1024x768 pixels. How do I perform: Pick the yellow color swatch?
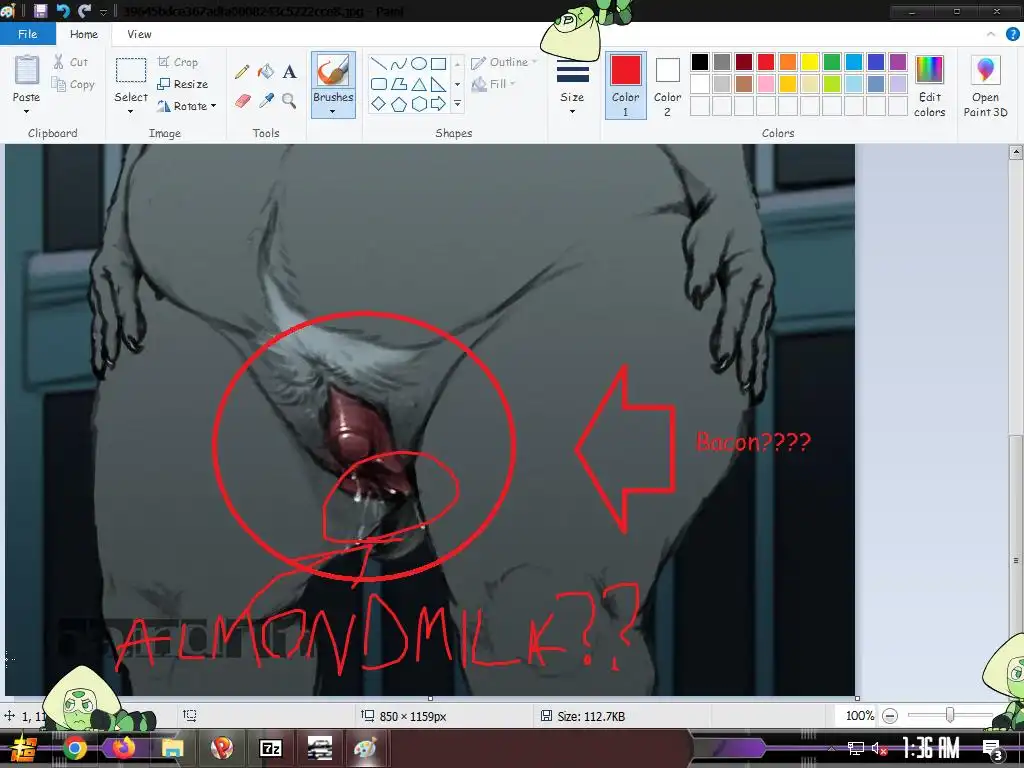[x=810, y=62]
